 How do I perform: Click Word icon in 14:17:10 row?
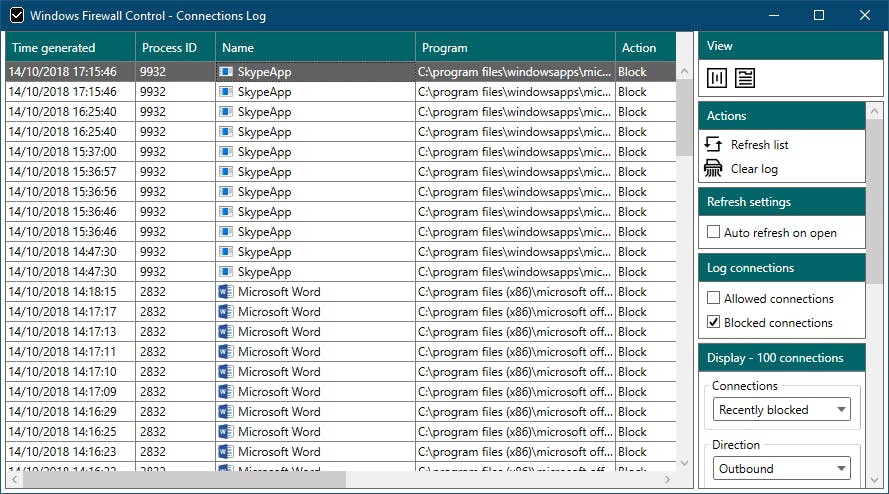pyautogui.click(x=226, y=371)
